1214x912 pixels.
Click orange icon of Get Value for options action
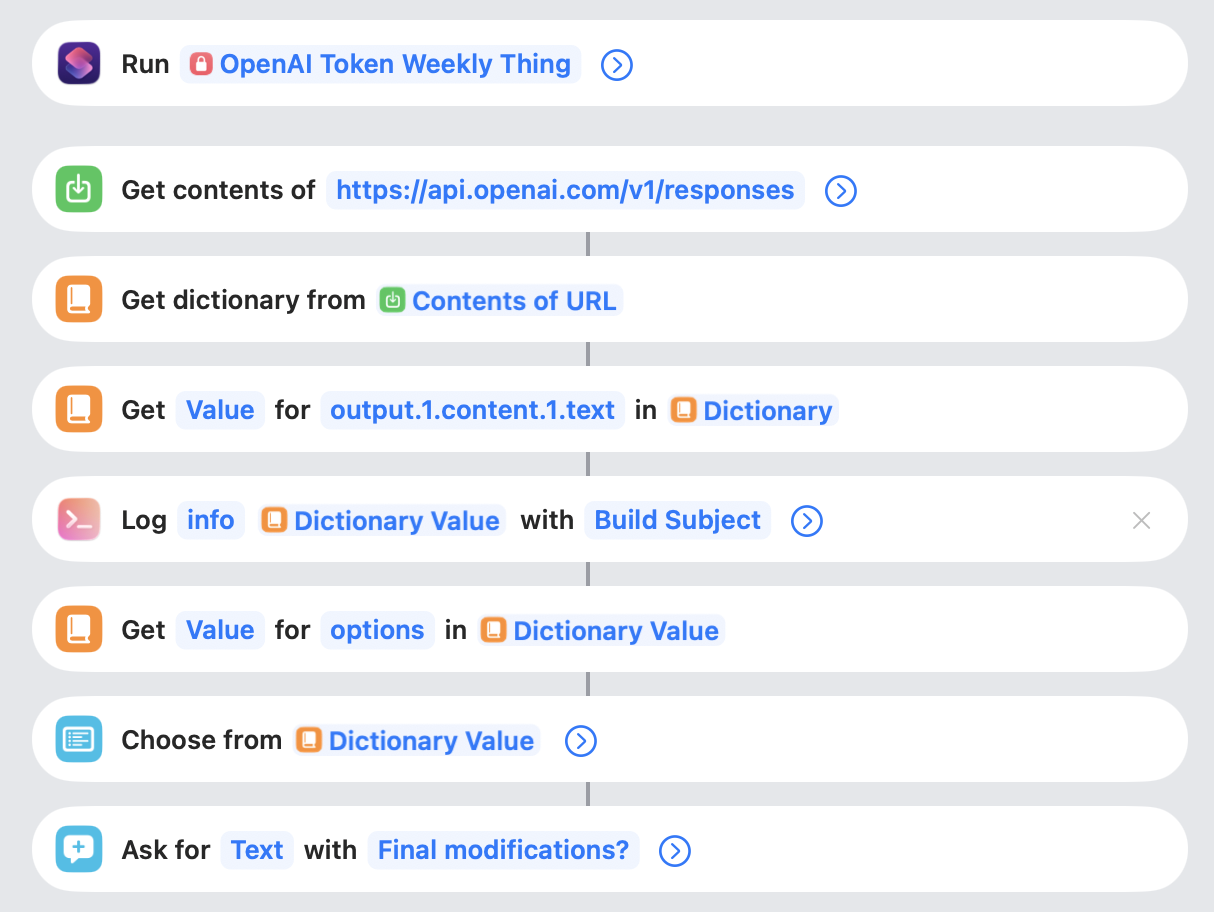pyautogui.click(x=79, y=629)
